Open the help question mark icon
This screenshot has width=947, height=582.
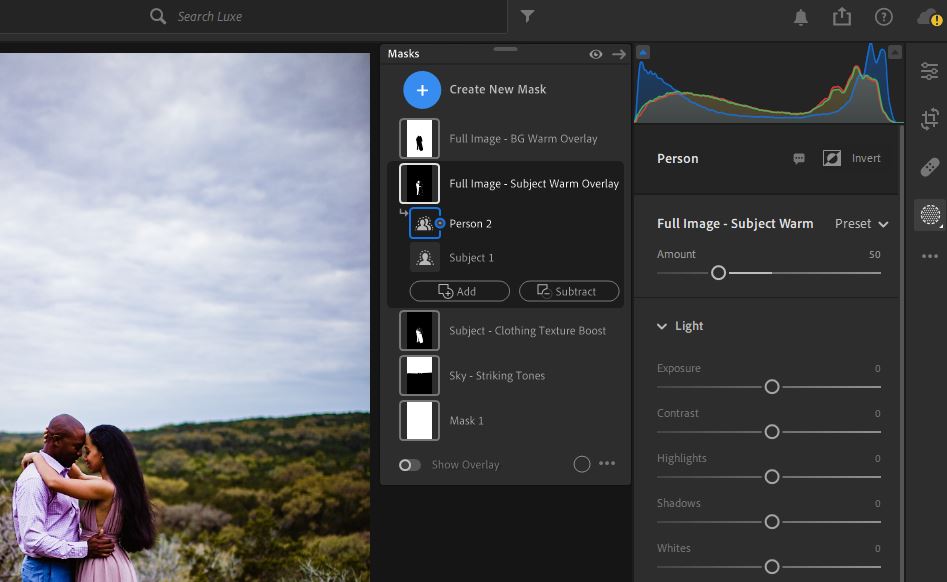(x=883, y=17)
